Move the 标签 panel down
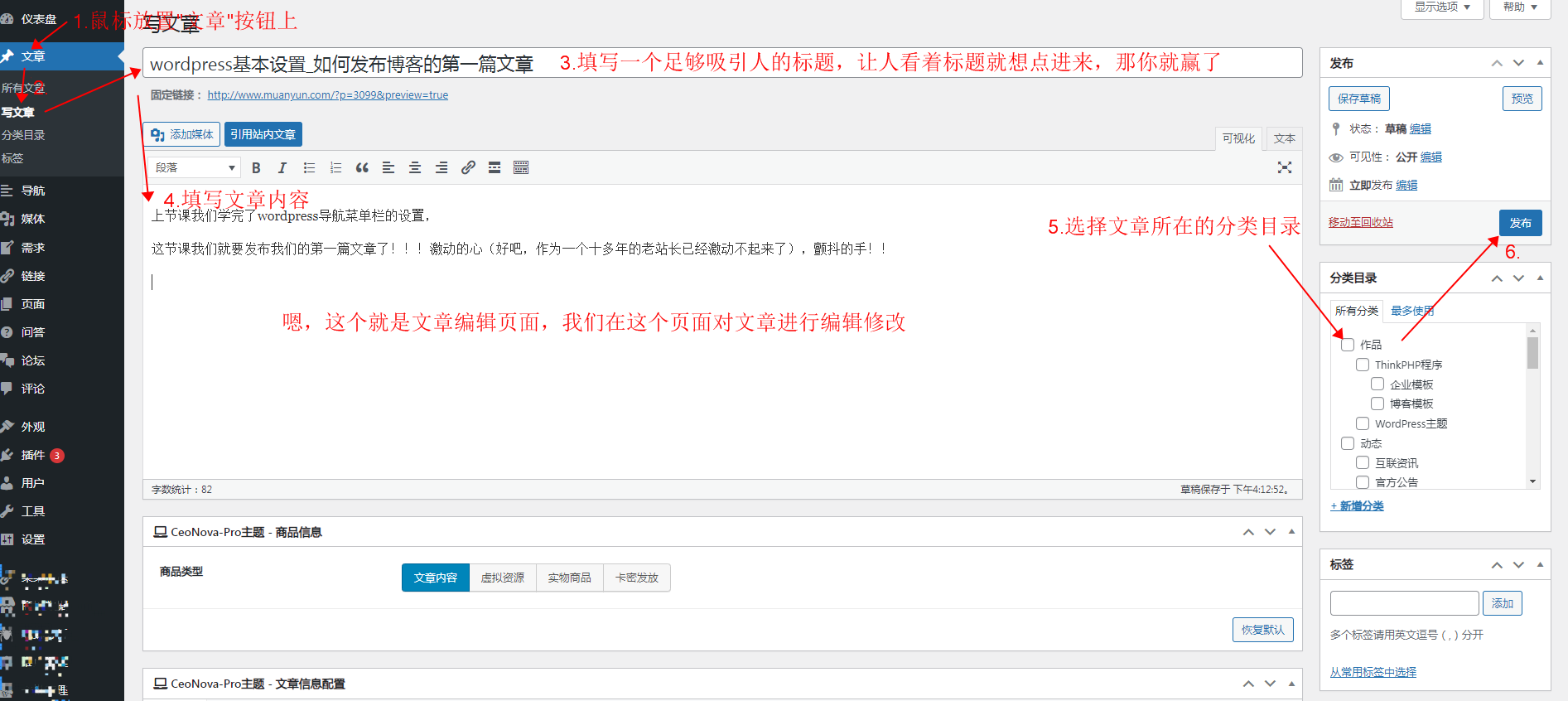The image size is (1568, 701). (x=1518, y=565)
